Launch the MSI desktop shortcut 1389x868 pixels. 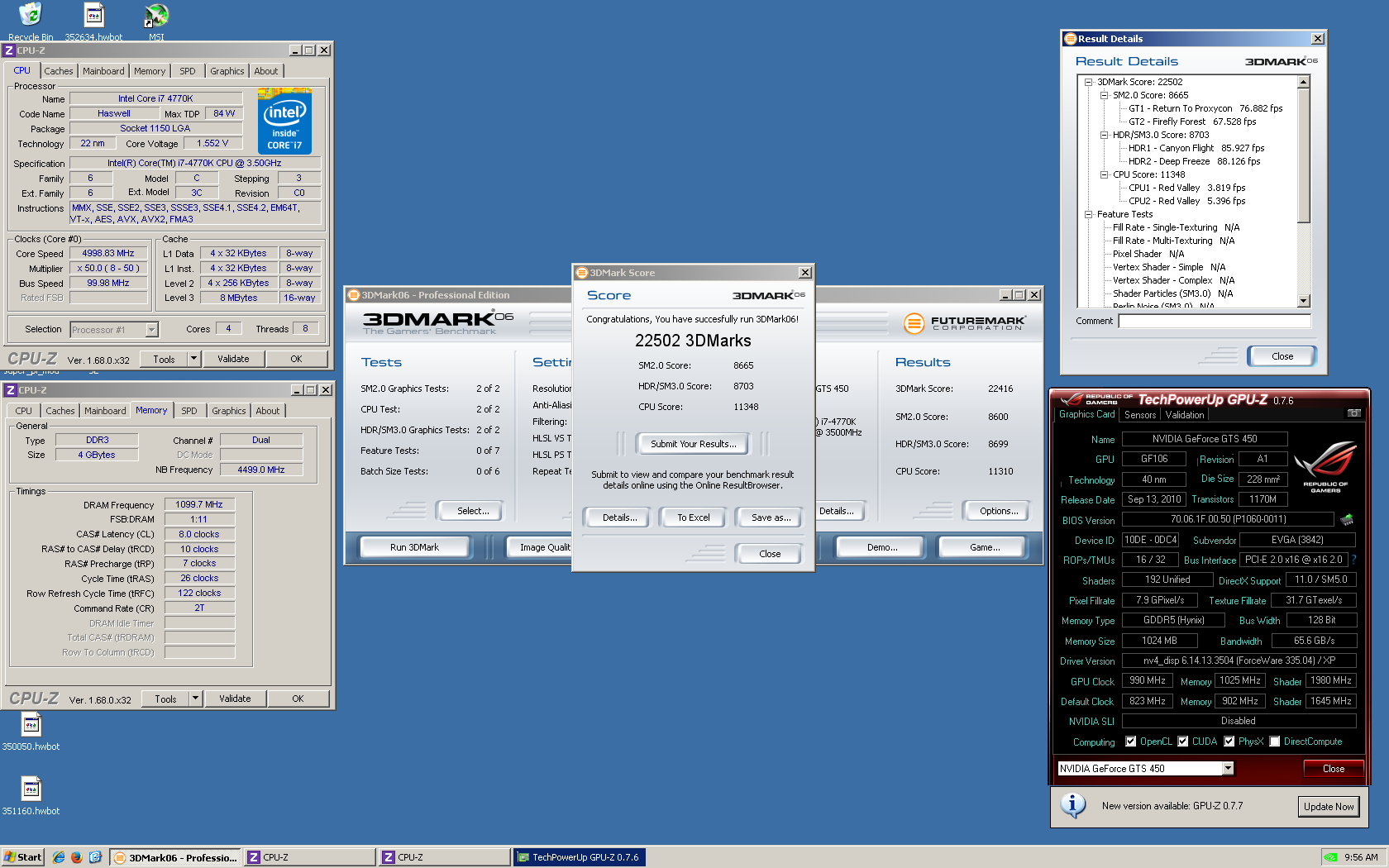point(156,21)
